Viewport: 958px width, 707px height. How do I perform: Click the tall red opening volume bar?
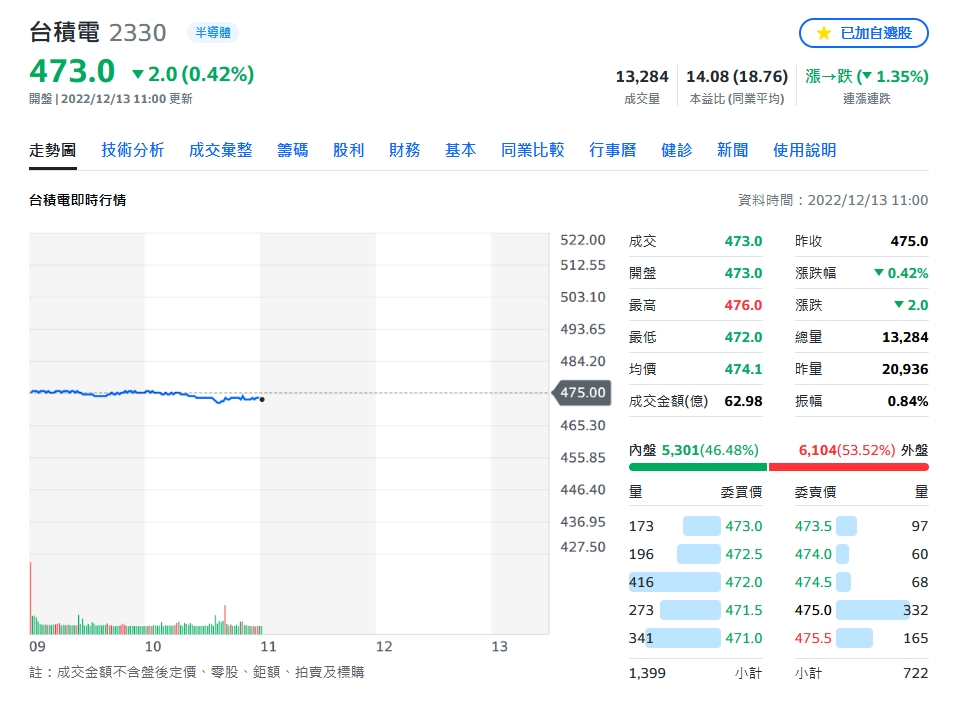coord(31,598)
